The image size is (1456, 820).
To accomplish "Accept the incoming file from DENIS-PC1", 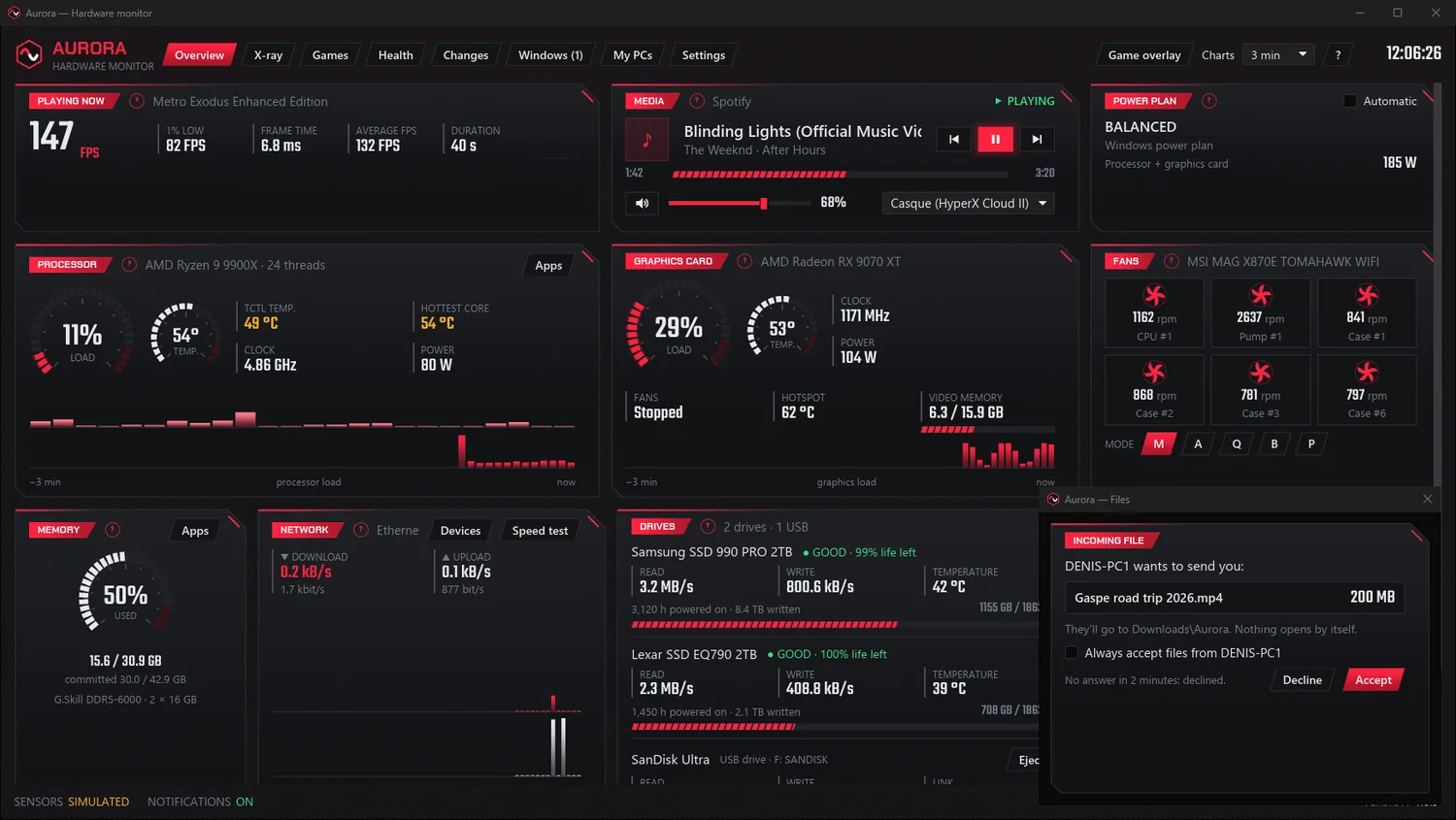I will click(x=1373, y=680).
